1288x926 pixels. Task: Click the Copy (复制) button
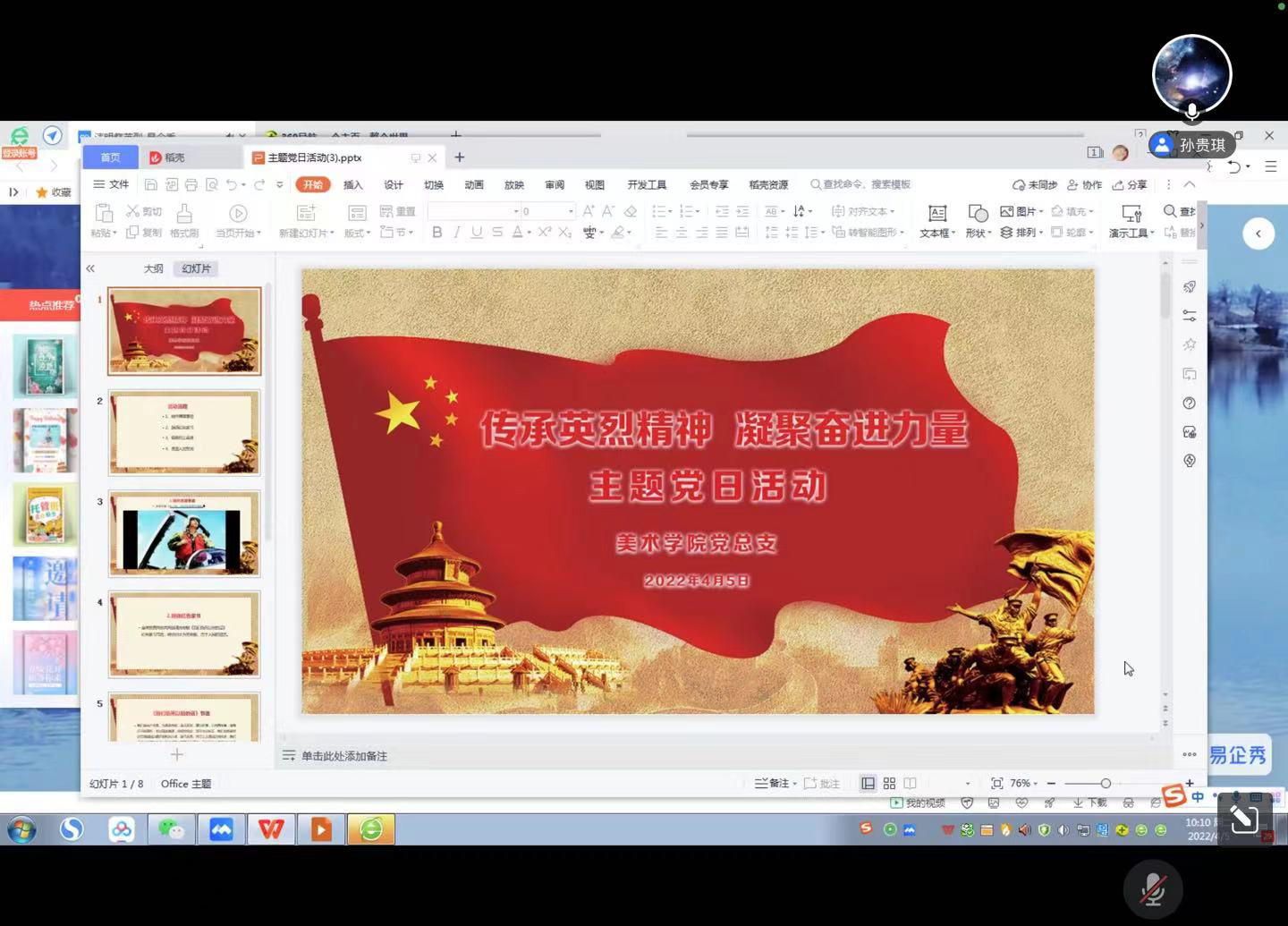(144, 232)
